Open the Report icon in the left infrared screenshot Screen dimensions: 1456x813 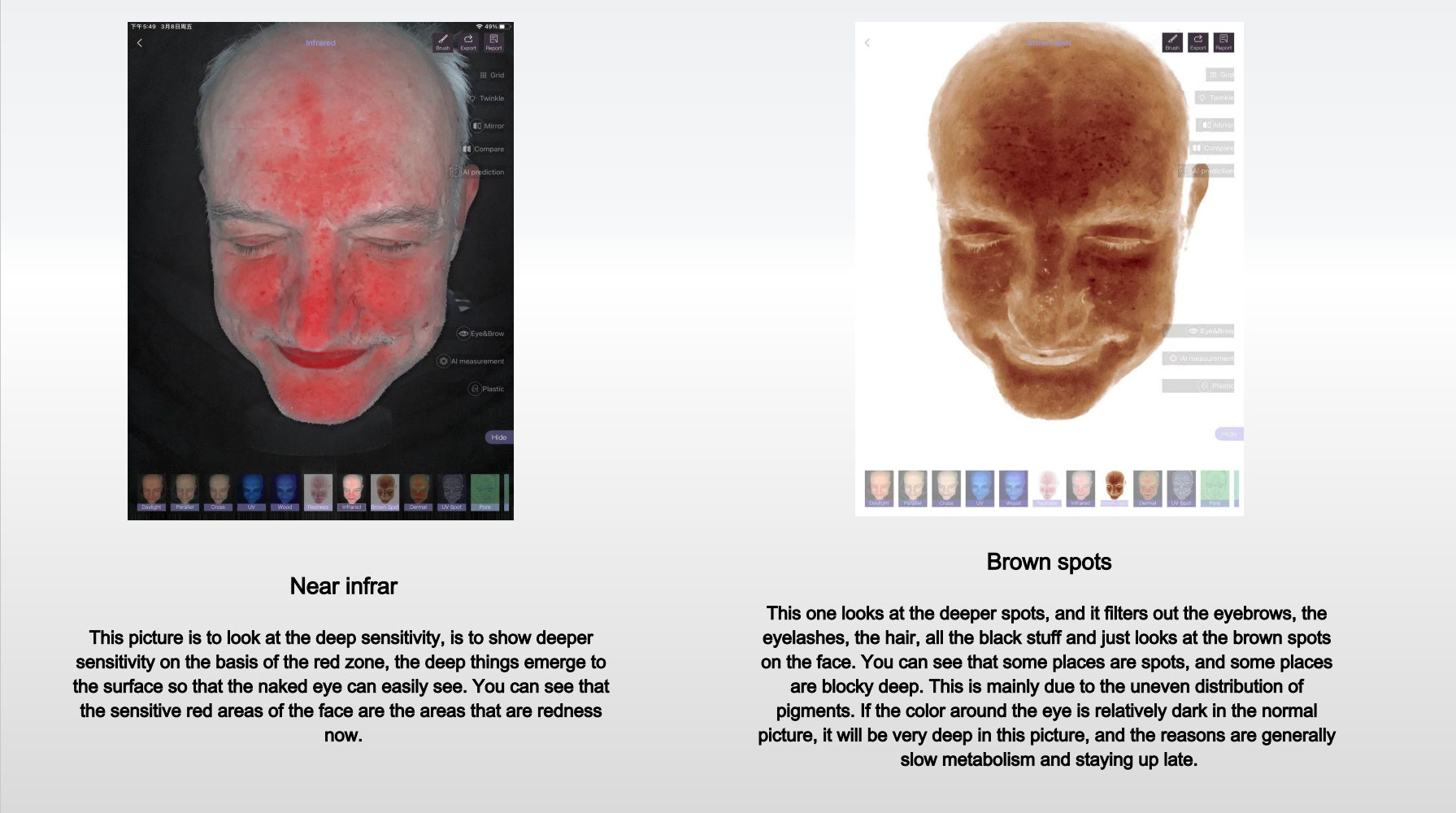(493, 41)
